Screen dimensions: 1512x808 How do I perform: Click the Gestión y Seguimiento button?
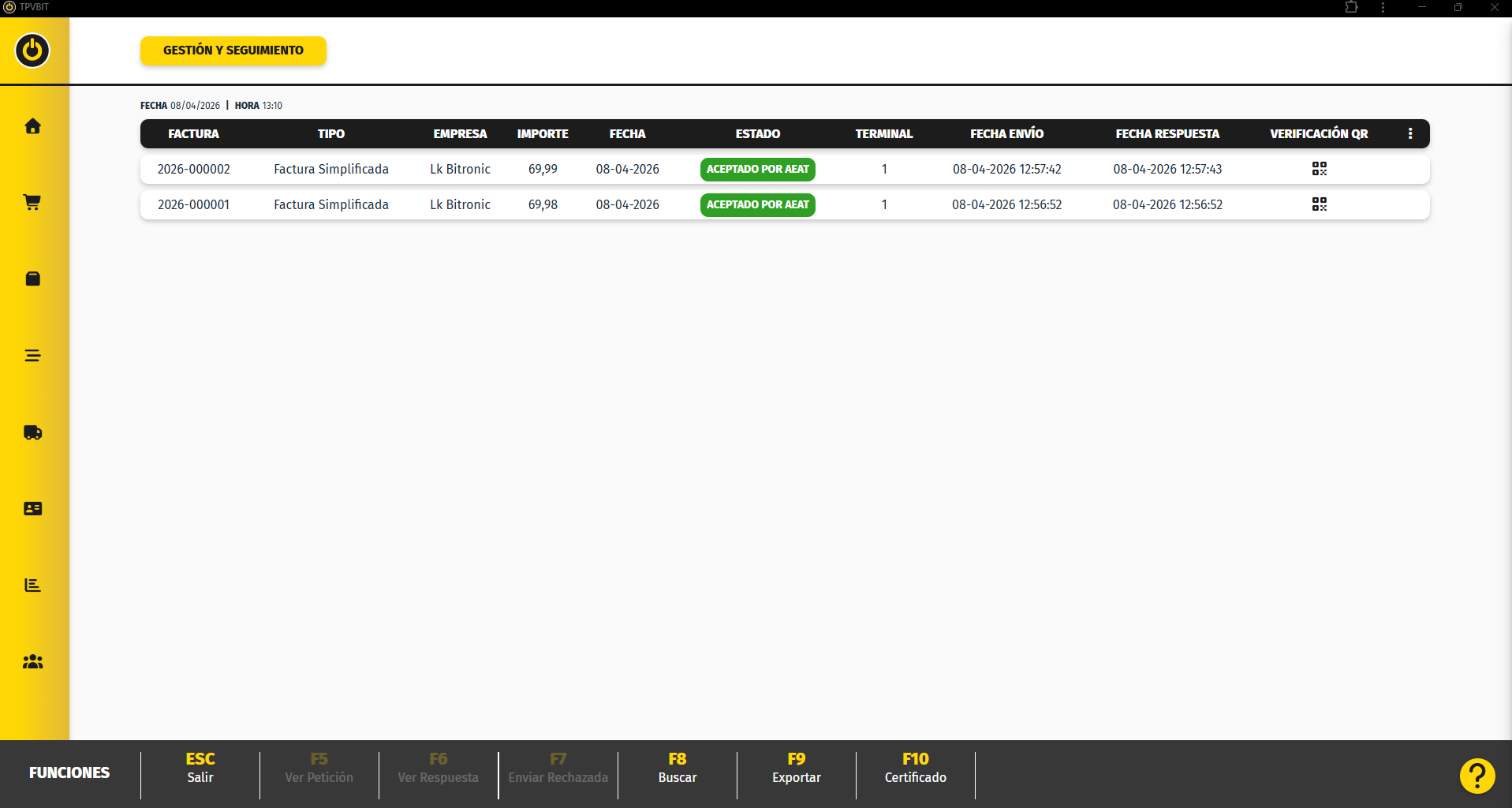pos(233,50)
